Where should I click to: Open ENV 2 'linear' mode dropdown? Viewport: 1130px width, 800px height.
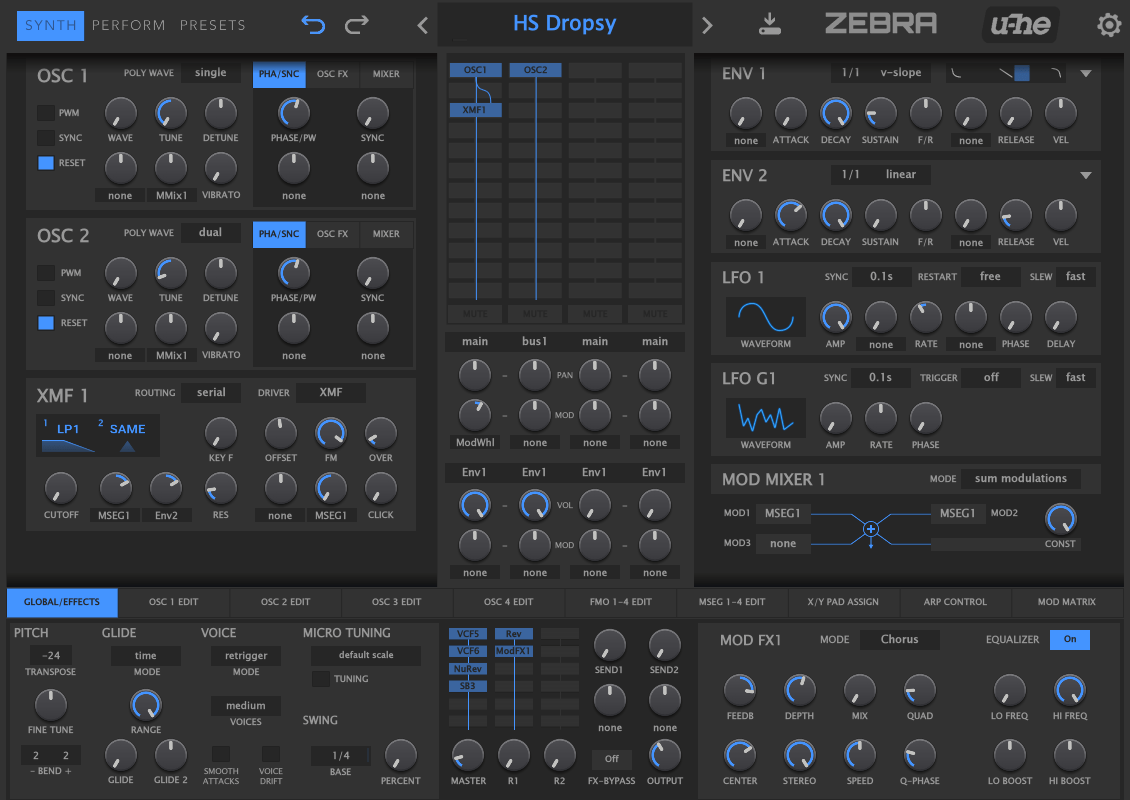[x=900, y=174]
